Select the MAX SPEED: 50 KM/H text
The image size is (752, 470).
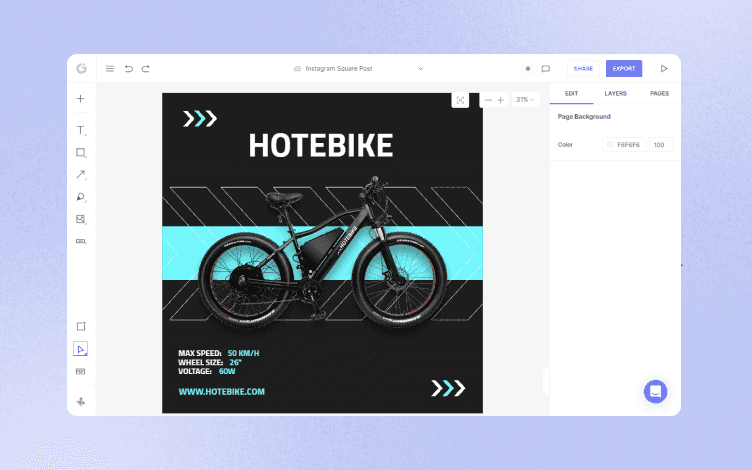point(219,353)
